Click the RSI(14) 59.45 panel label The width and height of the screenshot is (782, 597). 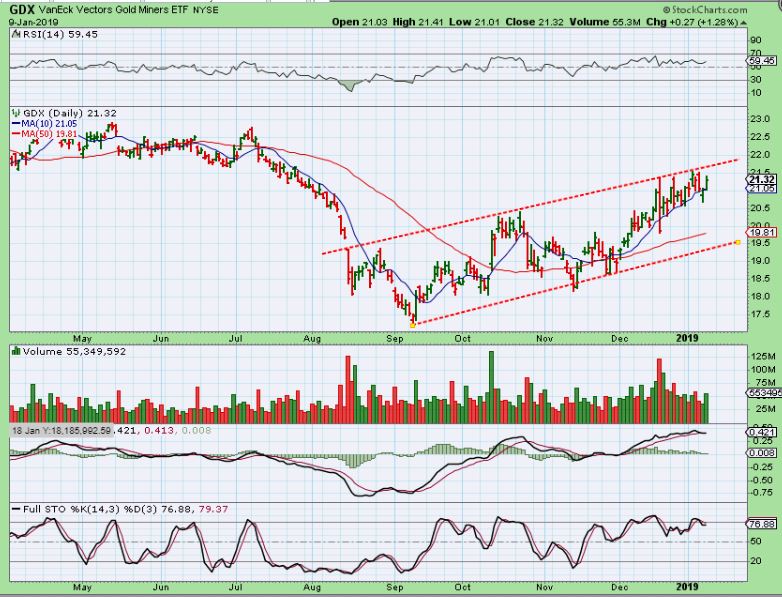[59, 34]
